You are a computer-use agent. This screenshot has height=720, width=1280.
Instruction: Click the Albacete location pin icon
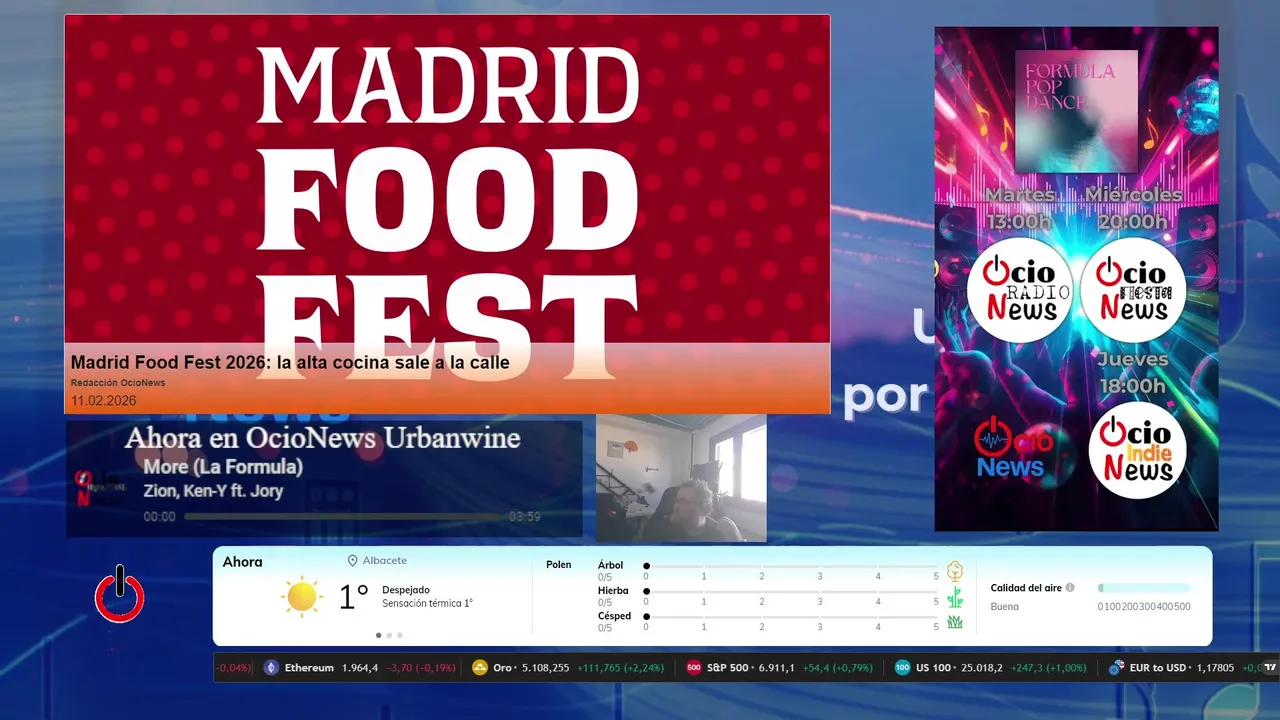click(x=352, y=561)
